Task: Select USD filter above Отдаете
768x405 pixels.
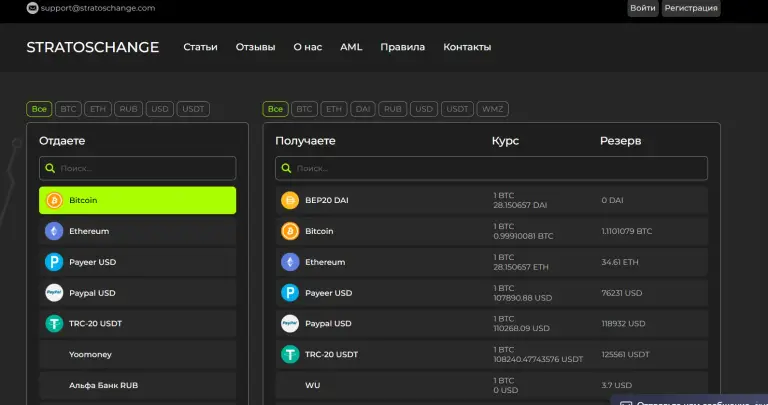Action: pyautogui.click(x=160, y=109)
